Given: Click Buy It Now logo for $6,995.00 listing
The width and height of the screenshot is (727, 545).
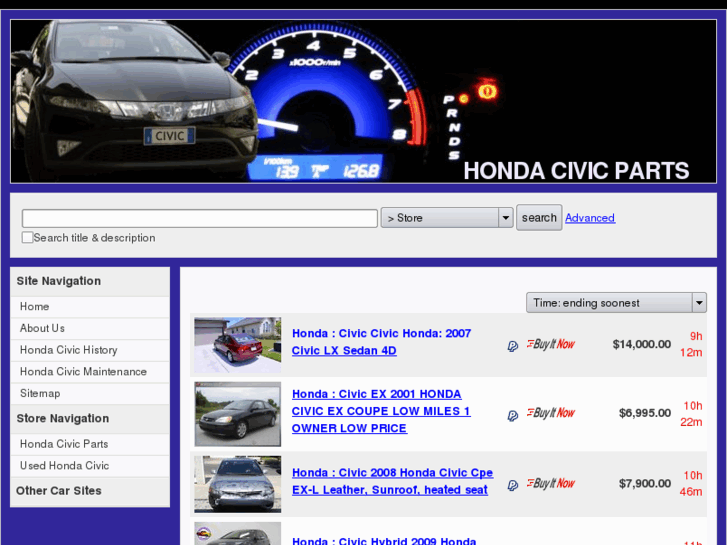Looking at the screenshot, I should tap(550, 413).
